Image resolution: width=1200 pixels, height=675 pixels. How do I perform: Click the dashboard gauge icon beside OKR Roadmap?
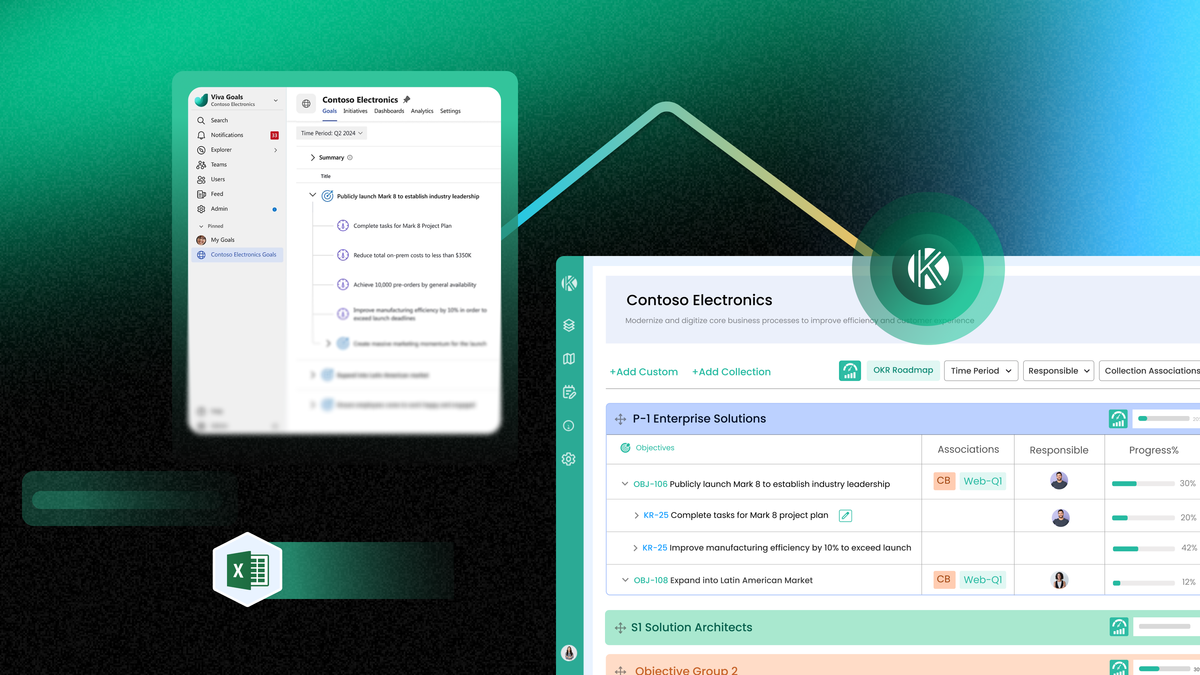pos(849,371)
